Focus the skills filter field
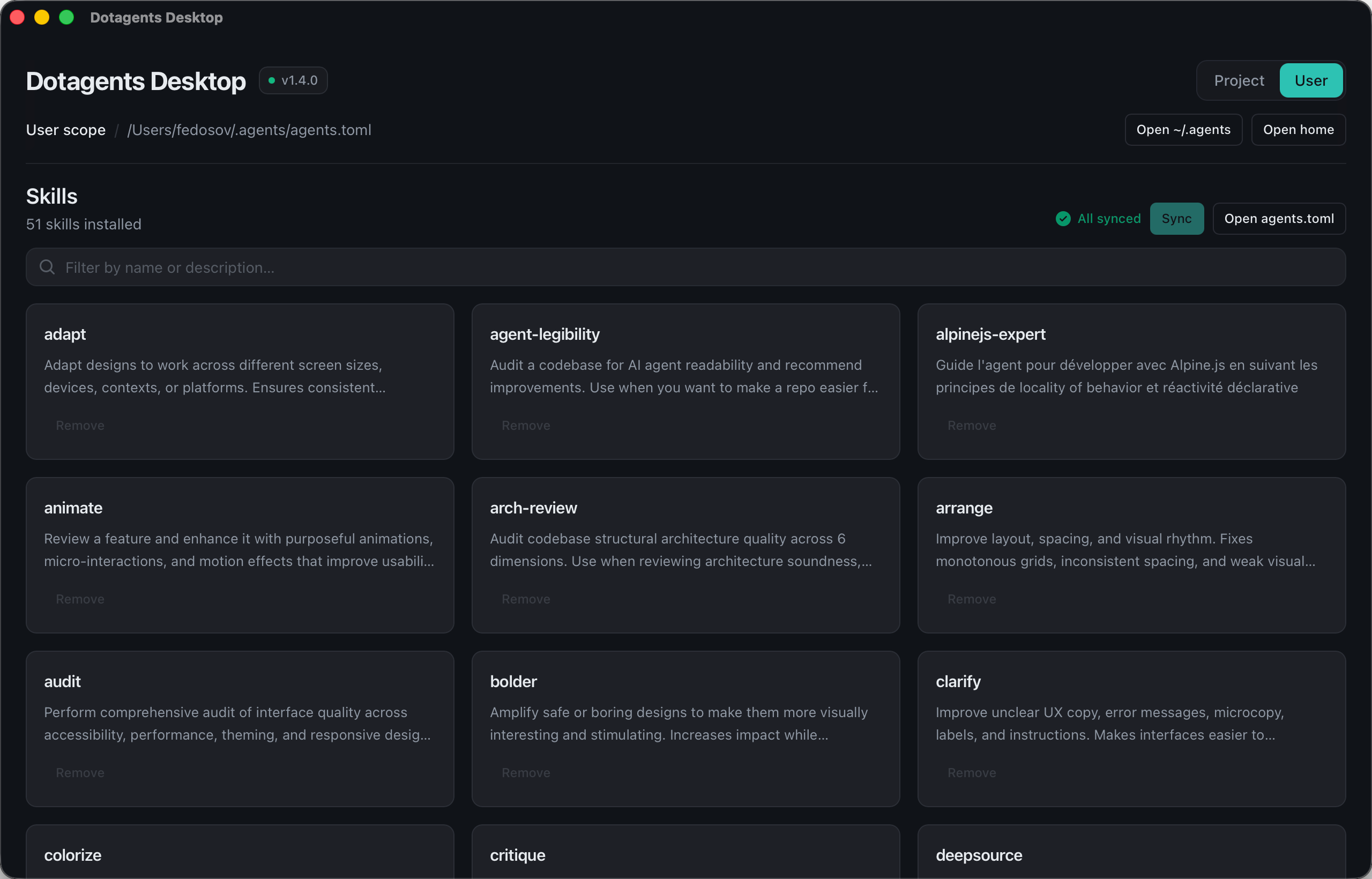This screenshot has height=879, width=1372. (x=685, y=267)
